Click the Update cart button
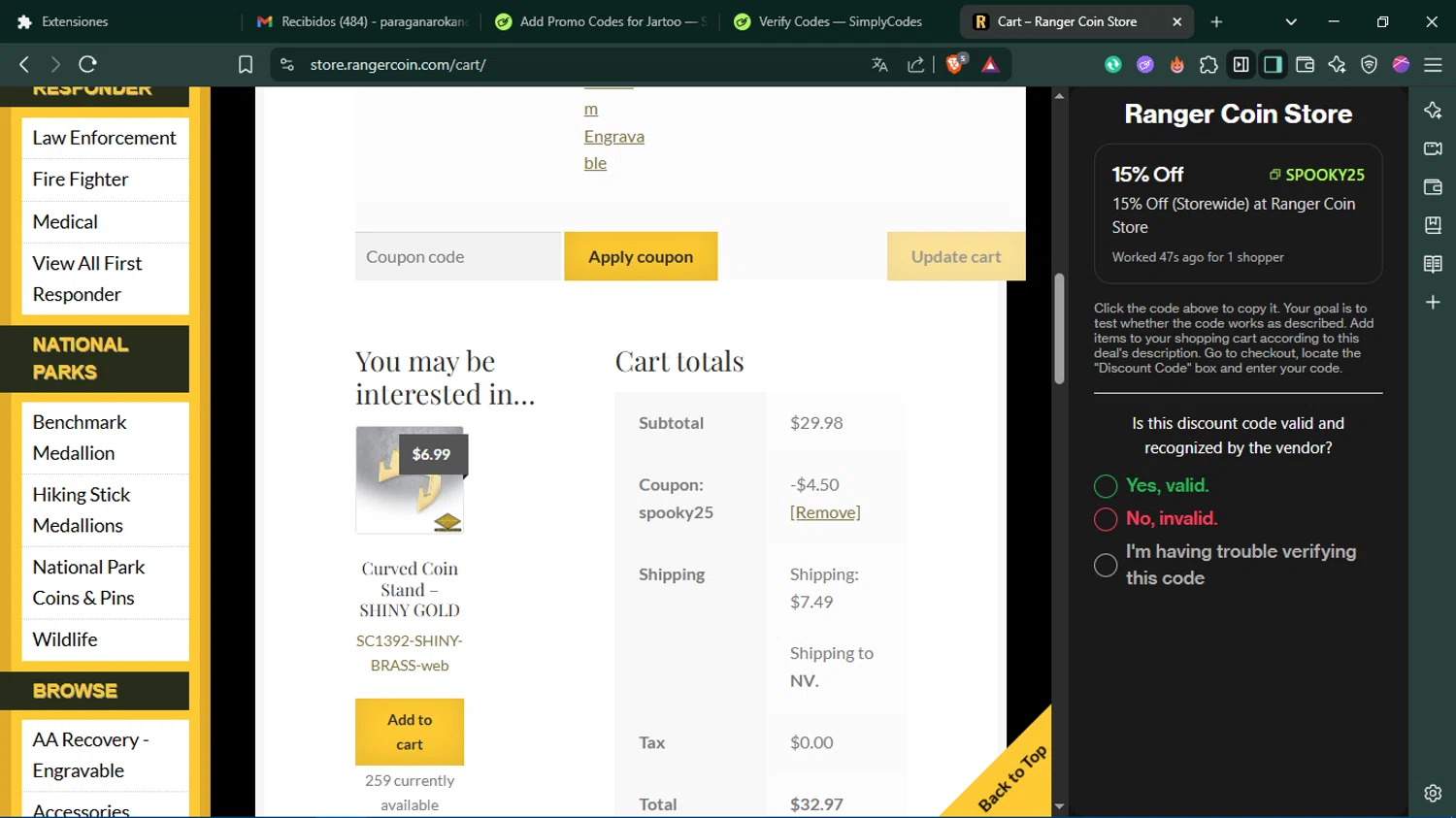 (x=956, y=256)
